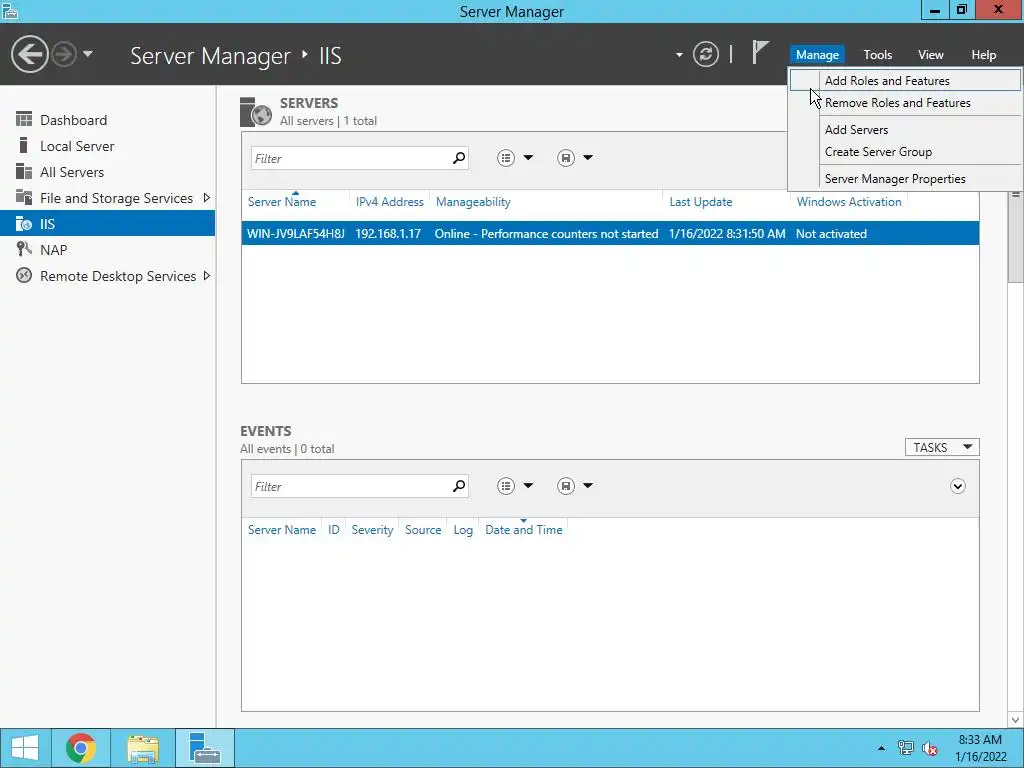Open the View menu
The image size is (1024, 768).
[931, 55]
